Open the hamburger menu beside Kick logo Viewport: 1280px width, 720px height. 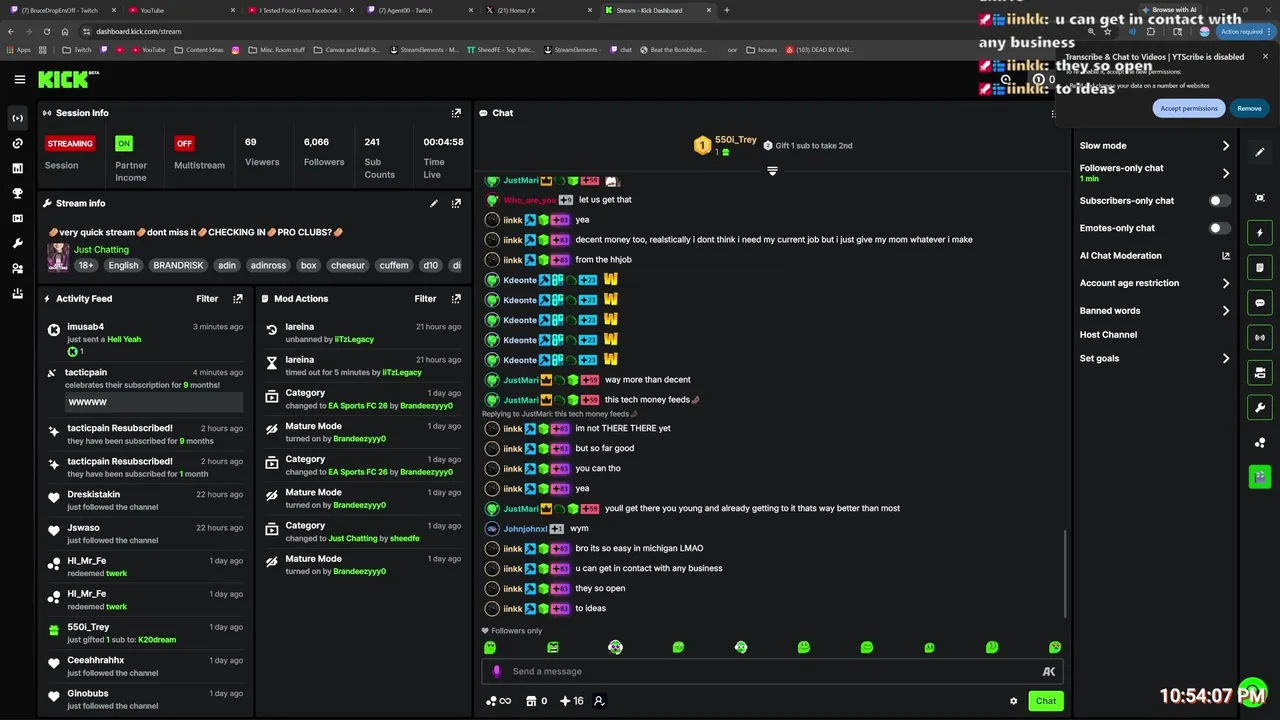19,80
